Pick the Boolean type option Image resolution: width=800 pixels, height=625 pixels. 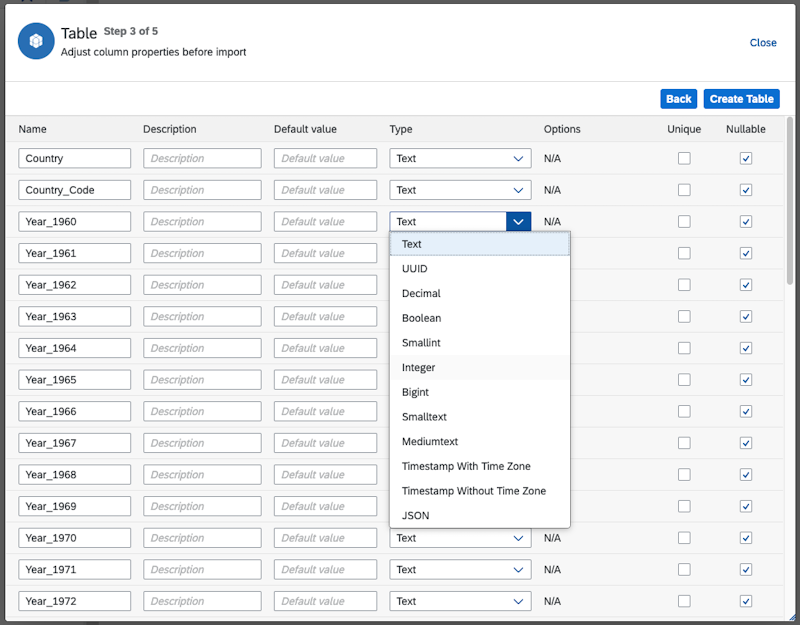pyautogui.click(x=480, y=318)
